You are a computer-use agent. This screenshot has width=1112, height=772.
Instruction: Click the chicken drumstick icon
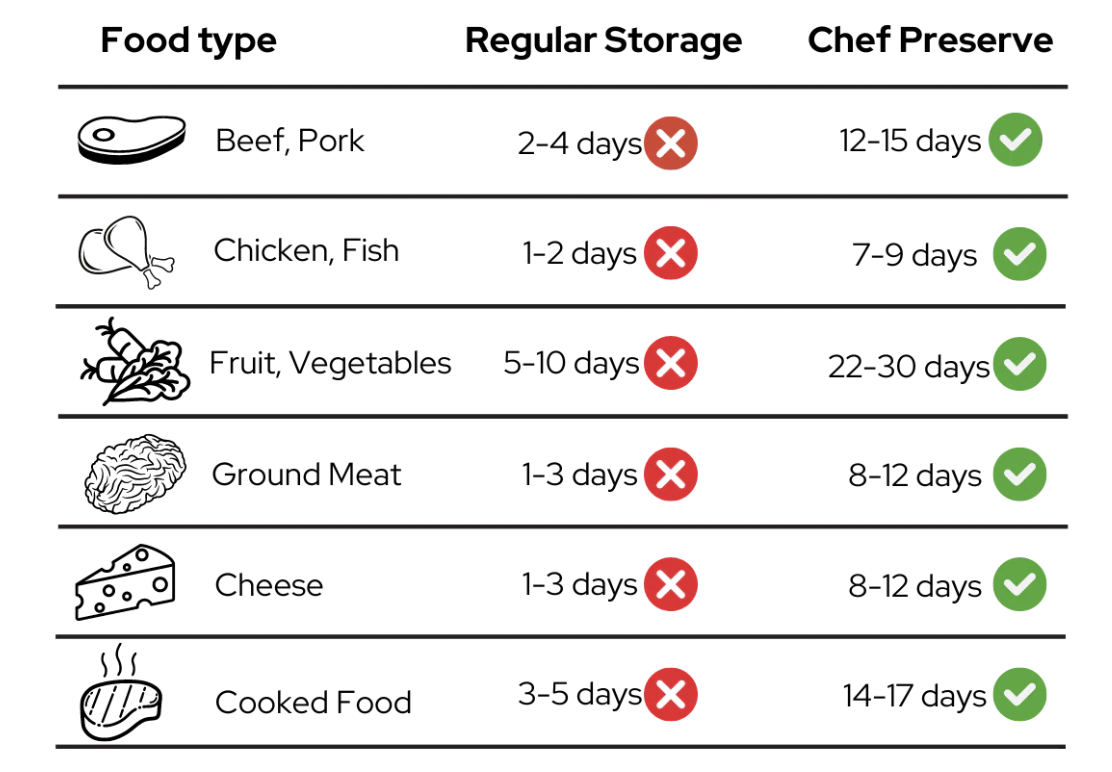click(126, 252)
